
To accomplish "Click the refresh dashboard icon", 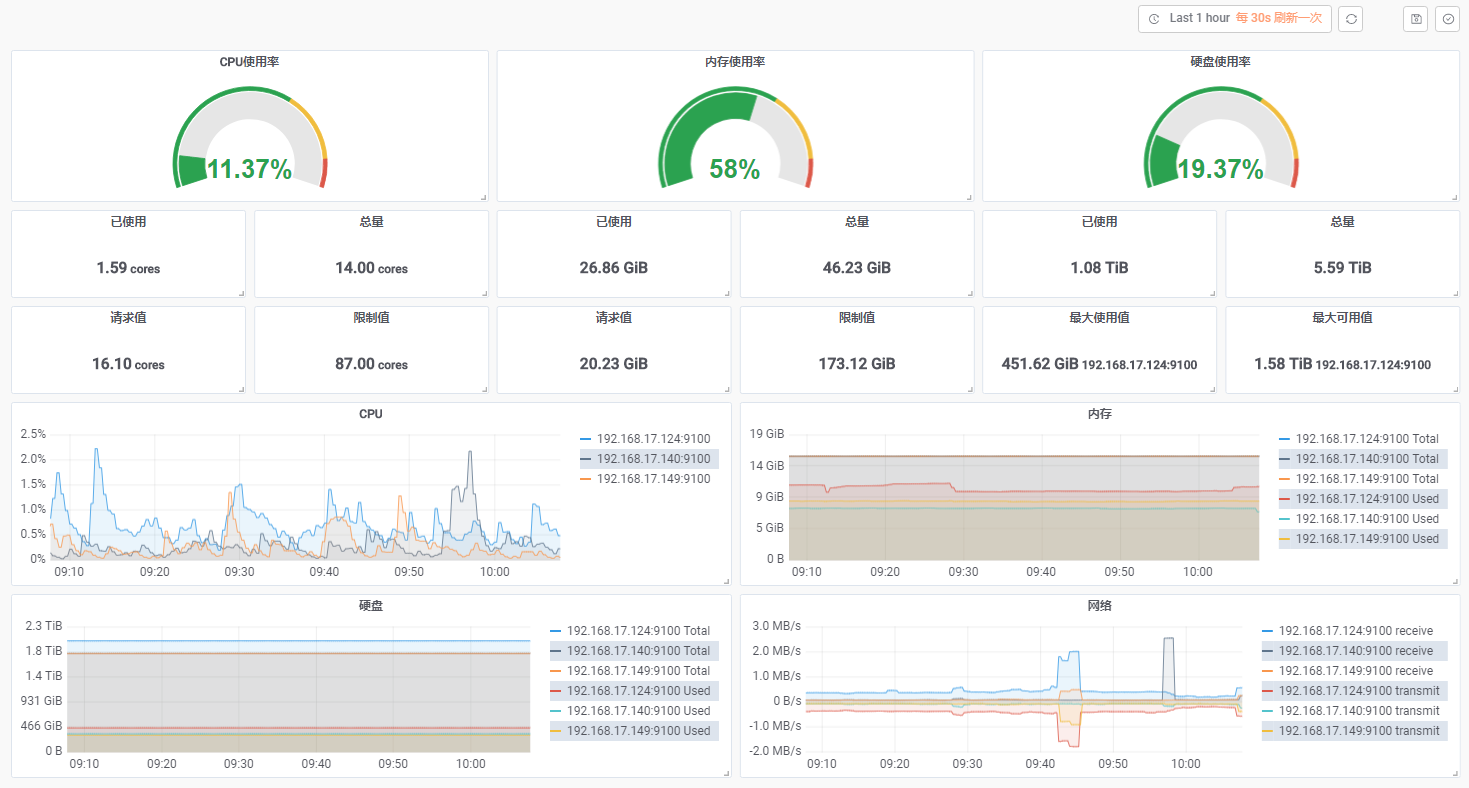I will pyautogui.click(x=1350, y=19).
